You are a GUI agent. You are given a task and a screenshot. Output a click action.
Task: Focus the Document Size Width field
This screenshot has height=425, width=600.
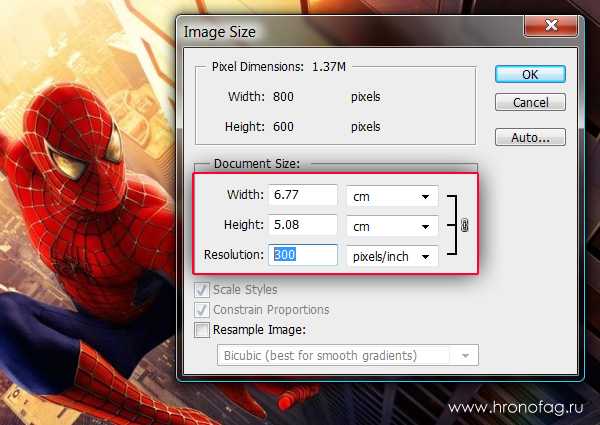click(x=303, y=195)
